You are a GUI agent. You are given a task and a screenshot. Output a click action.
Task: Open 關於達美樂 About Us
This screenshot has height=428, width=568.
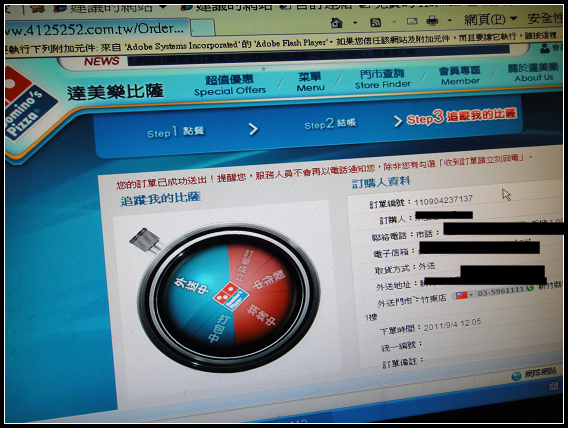point(533,72)
